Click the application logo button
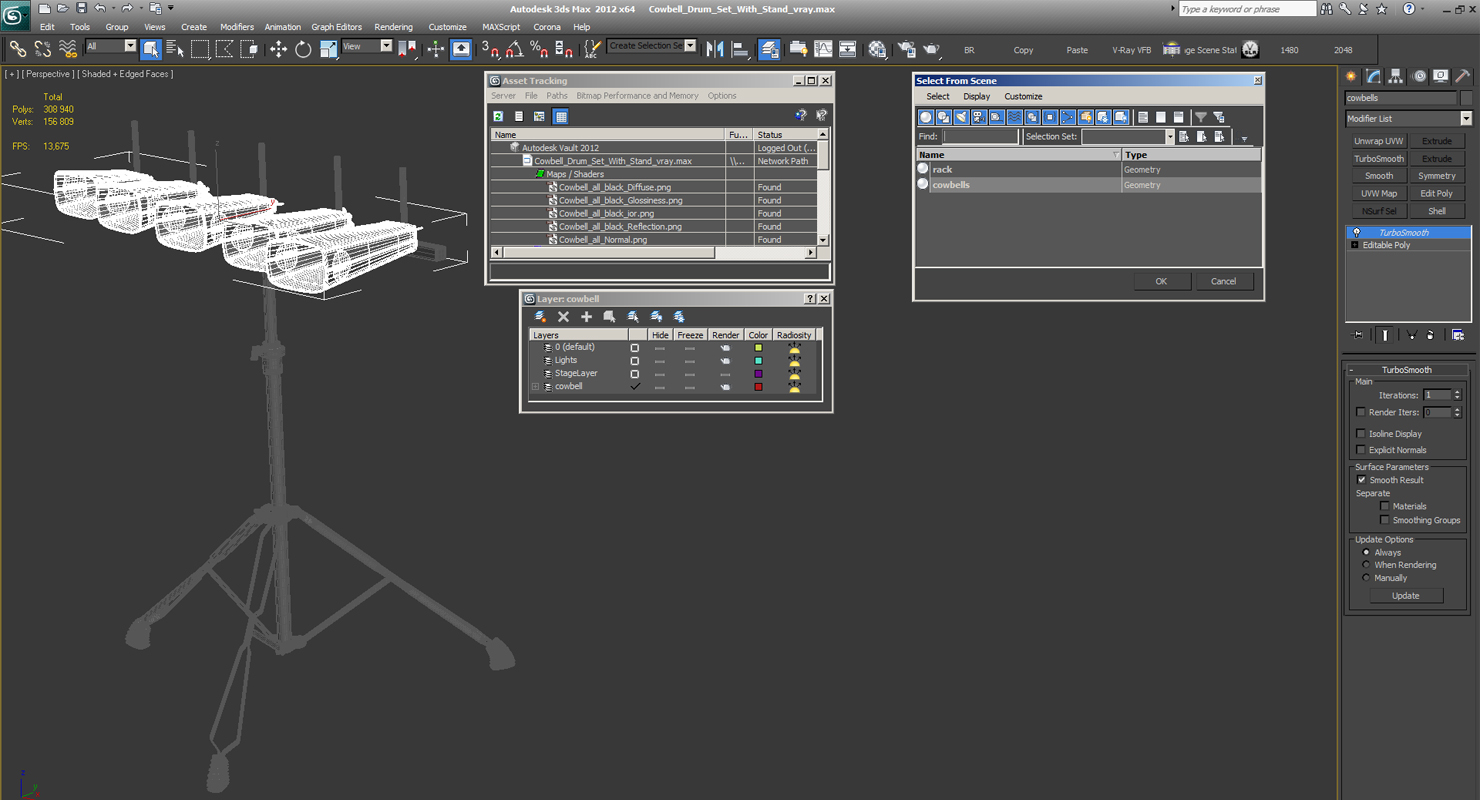Screen dimensions: 1480x800 pyautogui.click(x=15, y=14)
